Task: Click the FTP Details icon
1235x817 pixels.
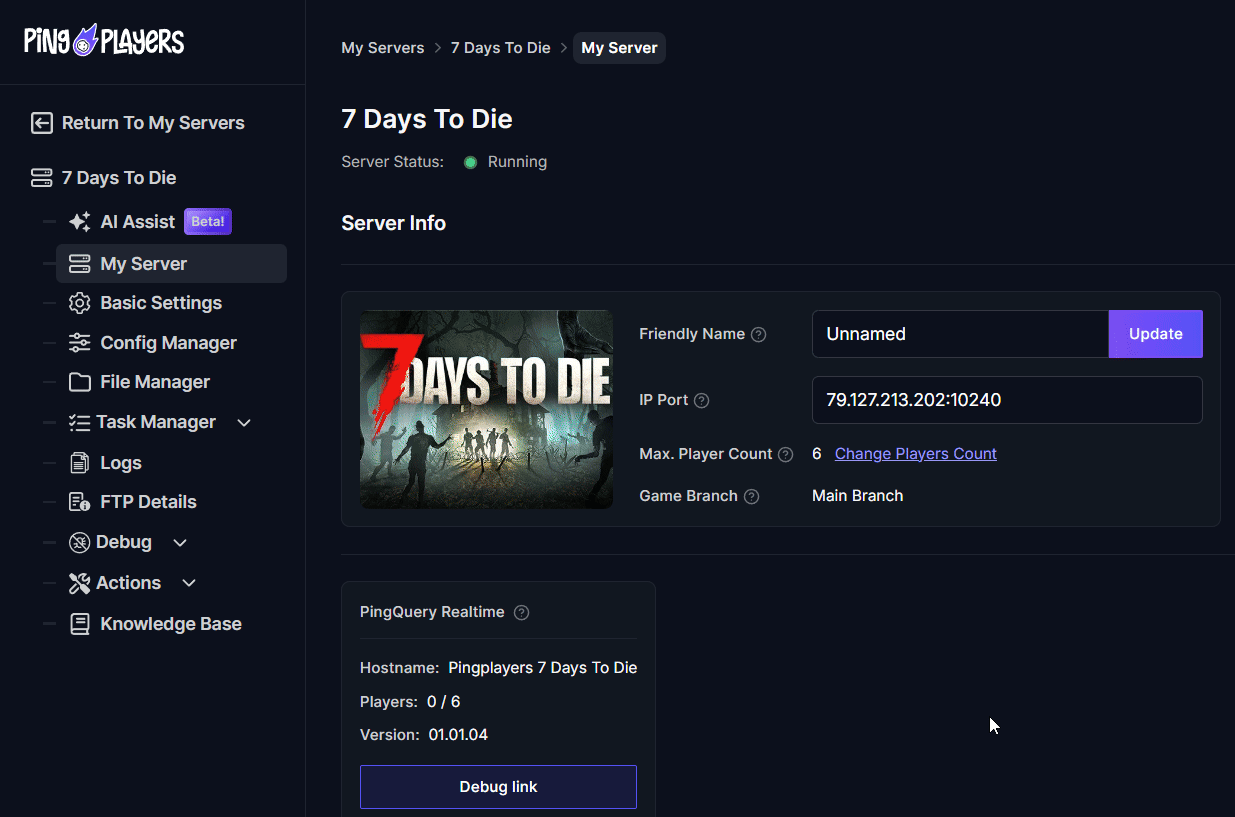Action: click(x=79, y=502)
